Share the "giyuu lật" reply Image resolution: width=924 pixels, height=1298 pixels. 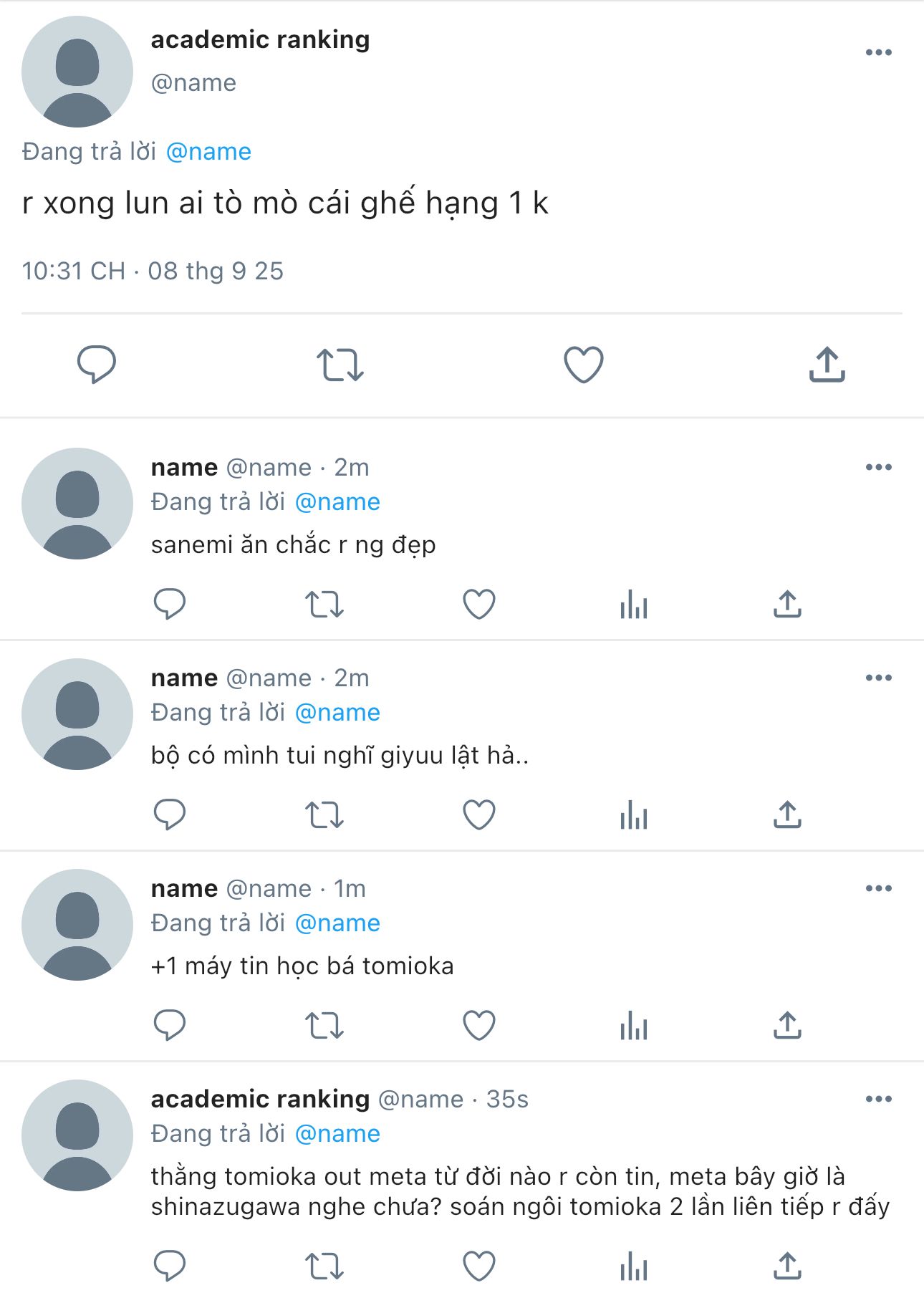(x=787, y=814)
